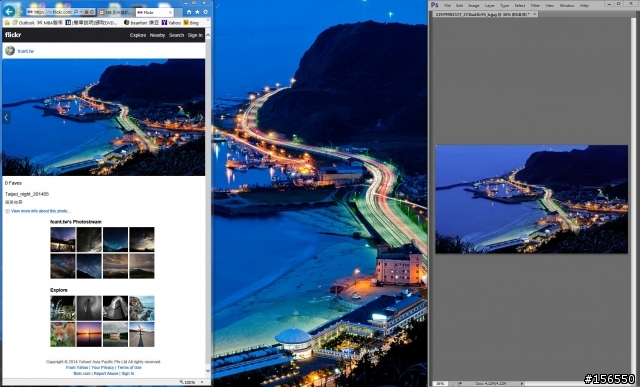Click 'Terms of Use' footer link
The image size is (640, 387).
pyautogui.click(x=129, y=367)
